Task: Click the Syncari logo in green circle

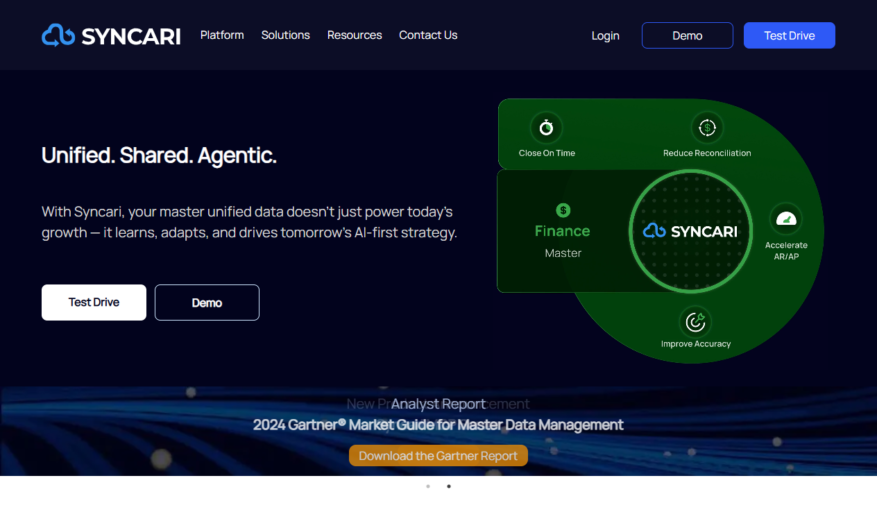Action: point(690,231)
